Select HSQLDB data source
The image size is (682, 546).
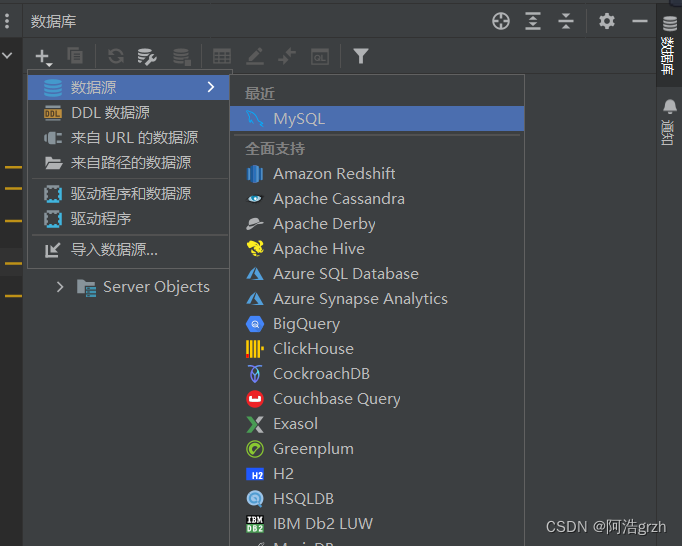coord(377,499)
